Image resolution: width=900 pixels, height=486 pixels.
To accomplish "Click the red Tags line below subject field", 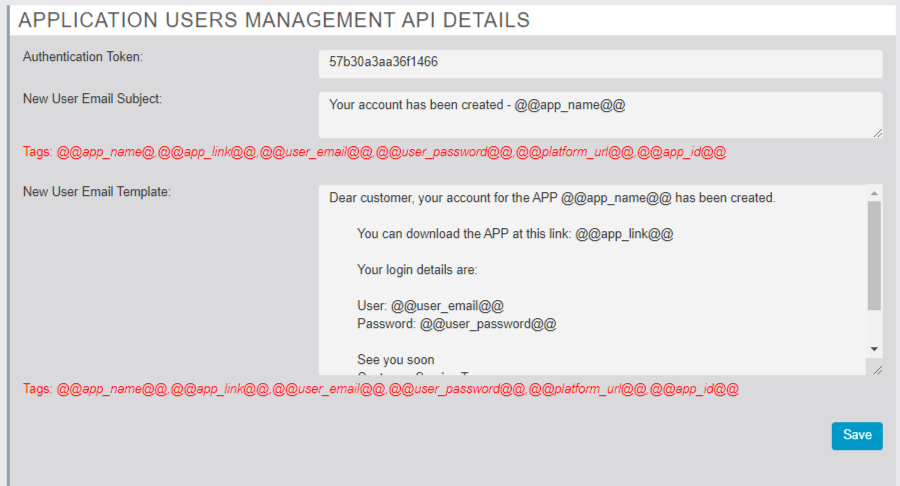I will coord(374,153).
